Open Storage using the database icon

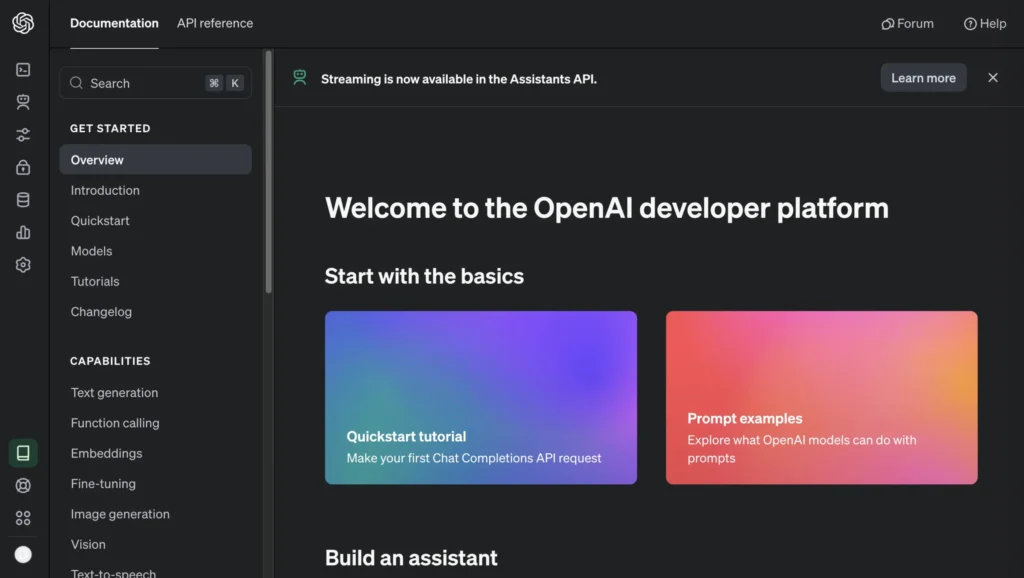pos(23,199)
